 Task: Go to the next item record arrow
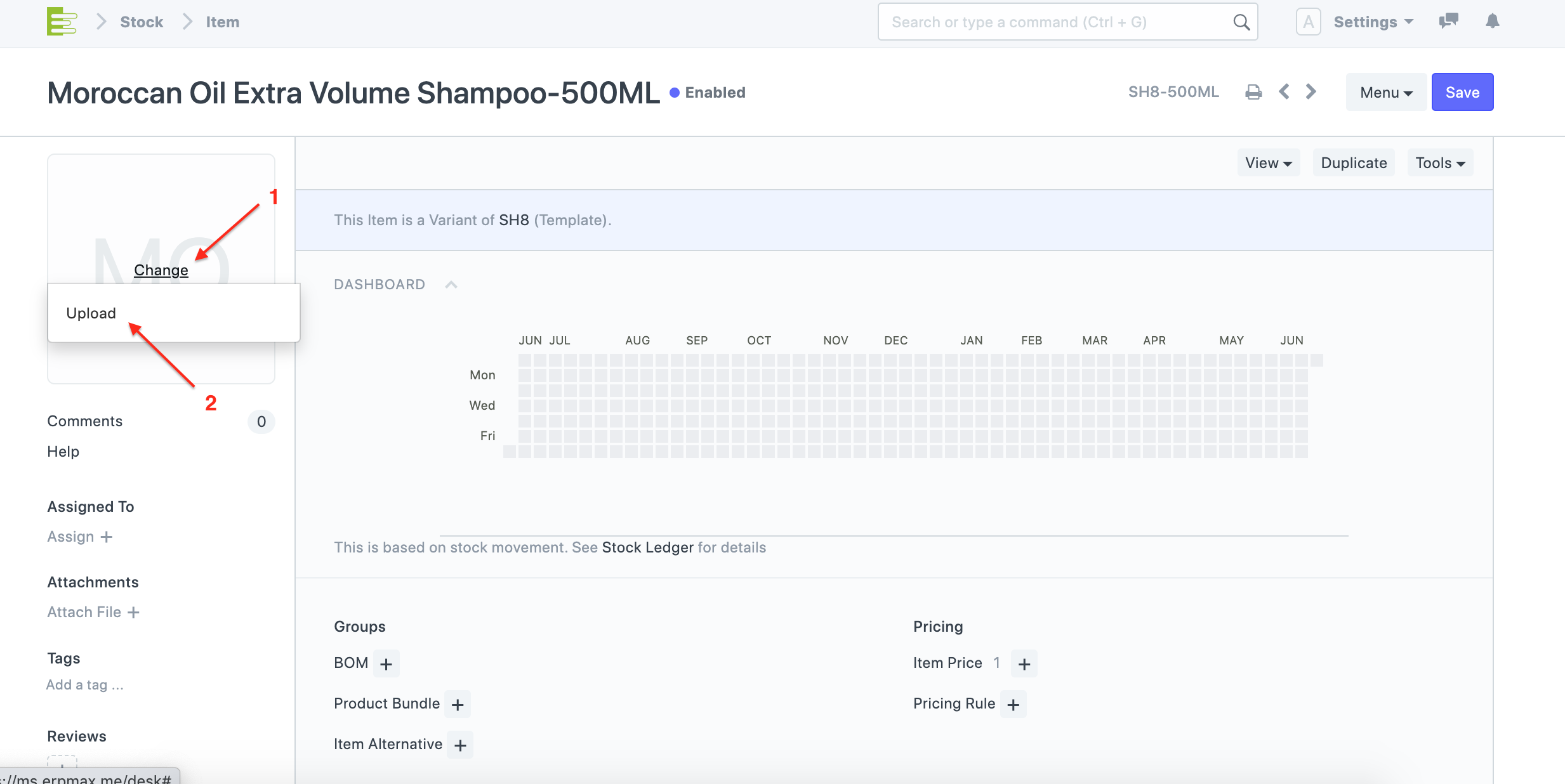pos(1311,92)
